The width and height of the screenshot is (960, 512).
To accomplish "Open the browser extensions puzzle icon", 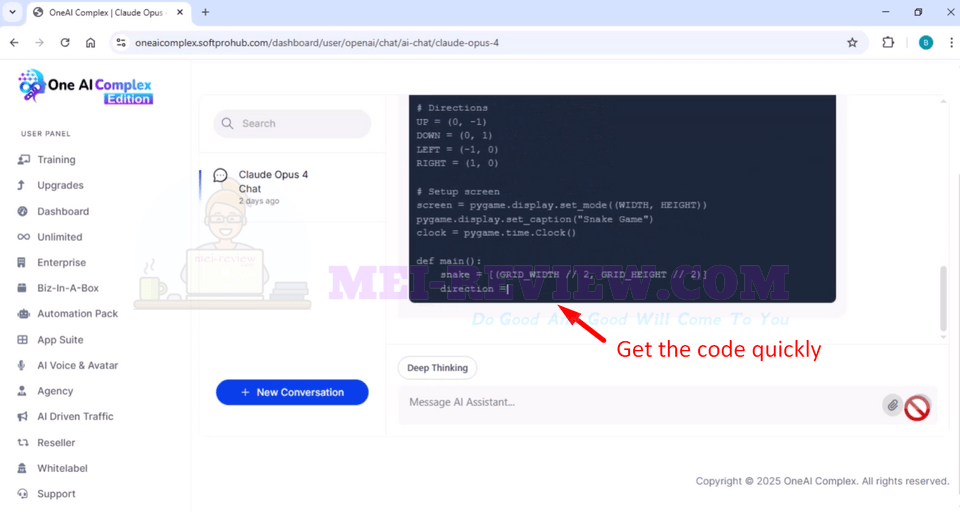I will pos(888,43).
